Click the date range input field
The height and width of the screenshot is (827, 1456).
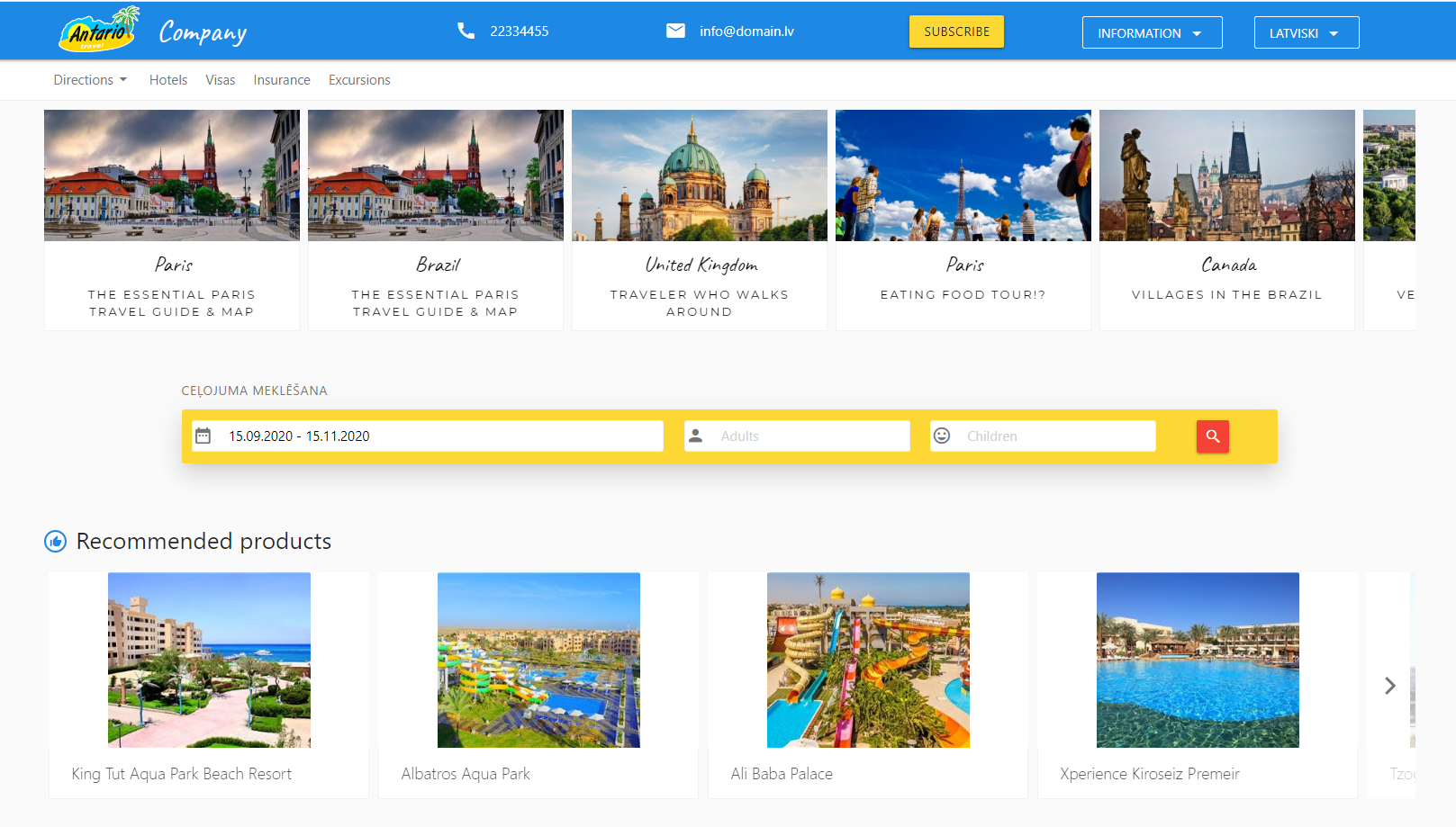coord(432,436)
